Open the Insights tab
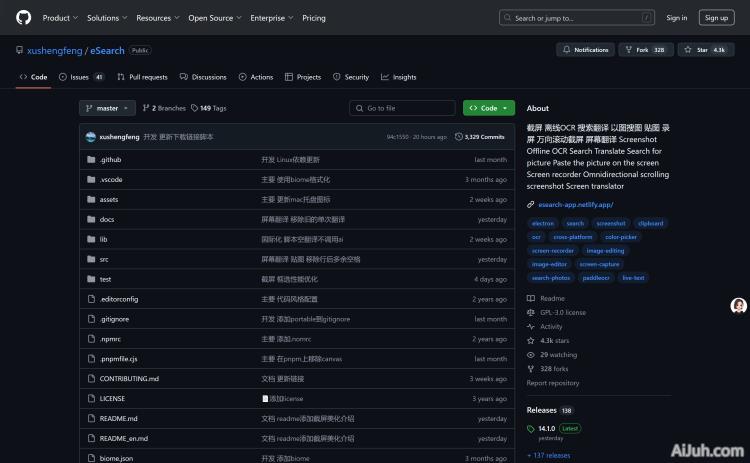Image resolution: width=750 pixels, height=463 pixels. (x=398, y=77)
